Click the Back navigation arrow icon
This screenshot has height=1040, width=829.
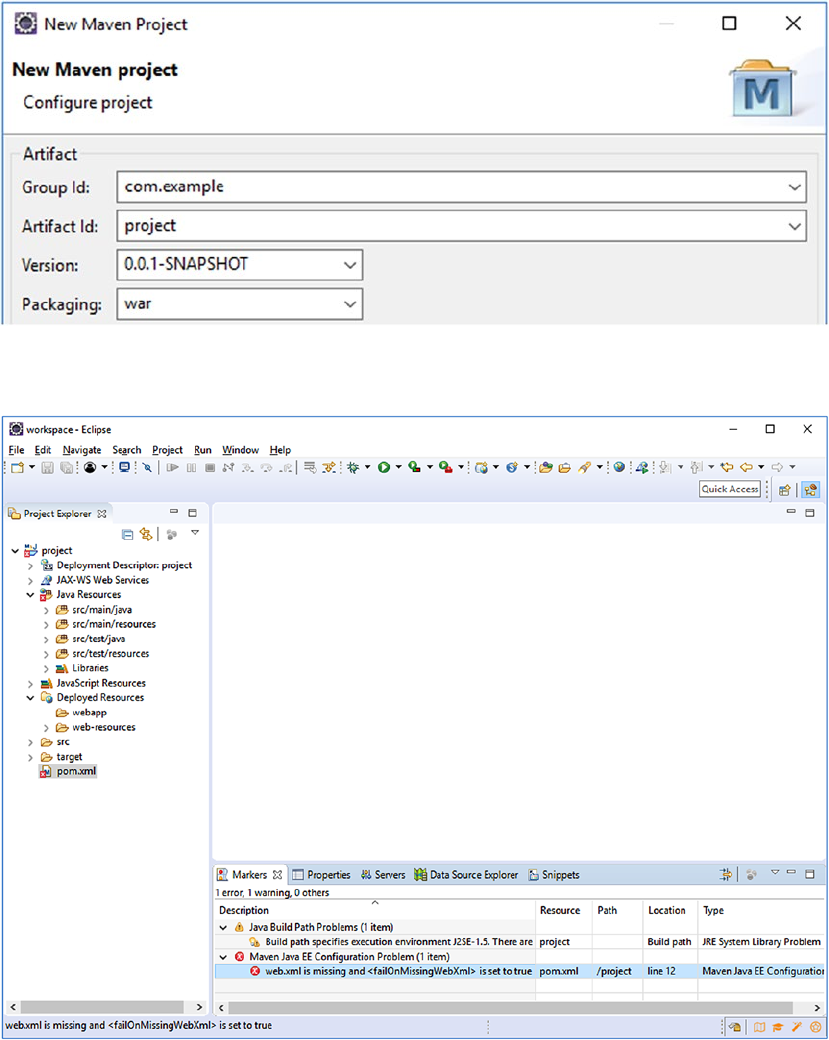pyautogui.click(x=746, y=468)
